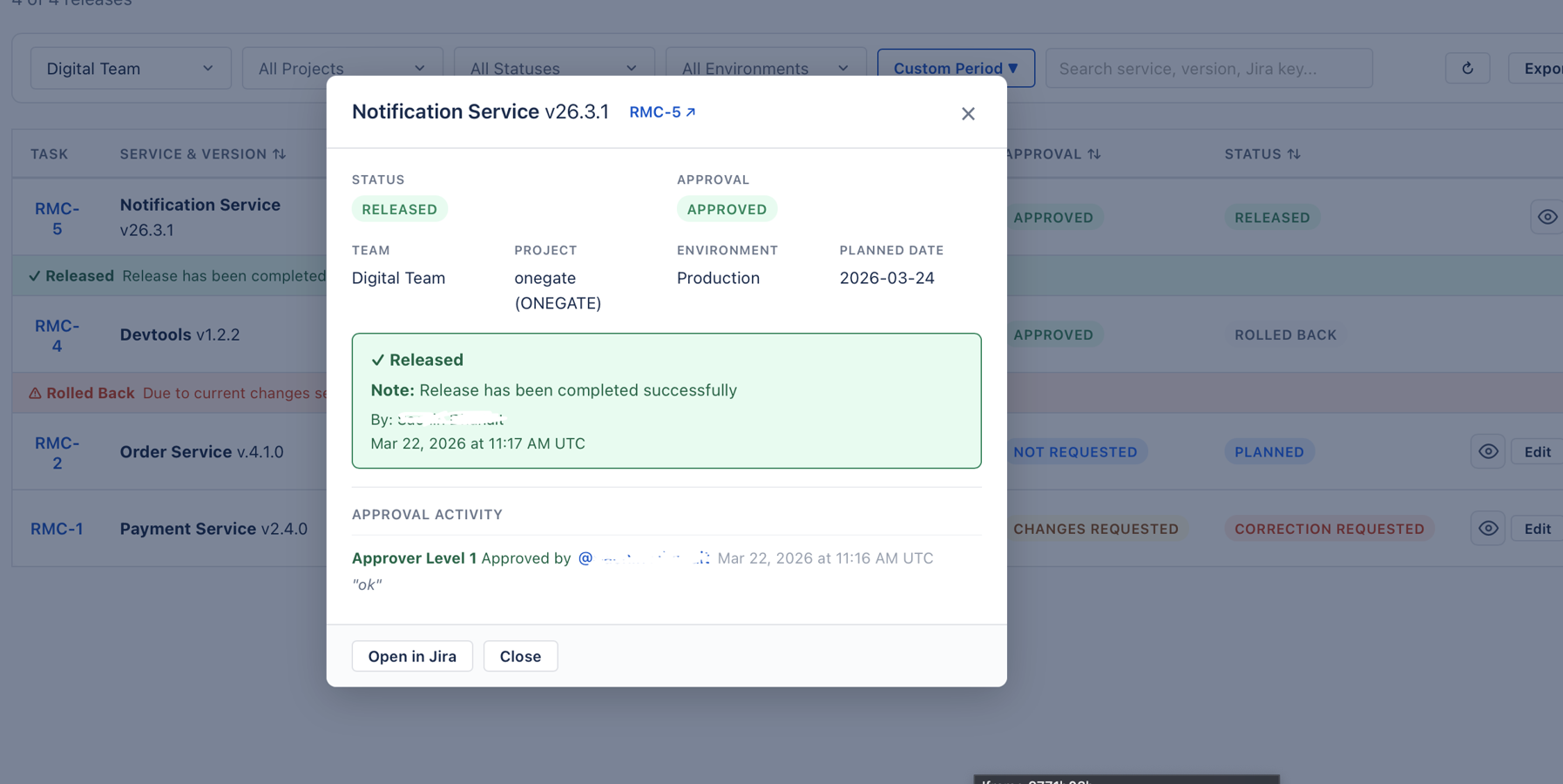Expand the All Projects filter
The height and width of the screenshot is (784, 1563).
click(x=342, y=68)
